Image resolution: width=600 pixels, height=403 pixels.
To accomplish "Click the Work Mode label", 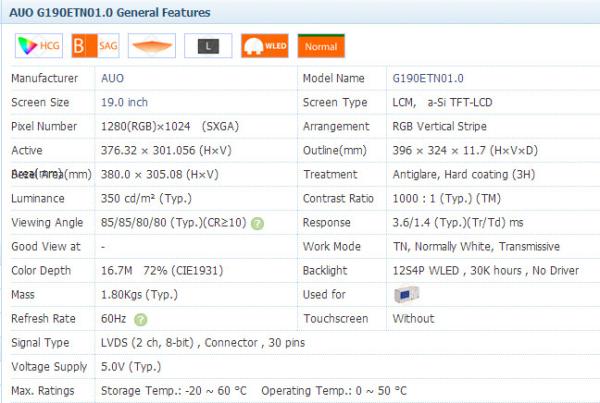I will (x=332, y=247).
